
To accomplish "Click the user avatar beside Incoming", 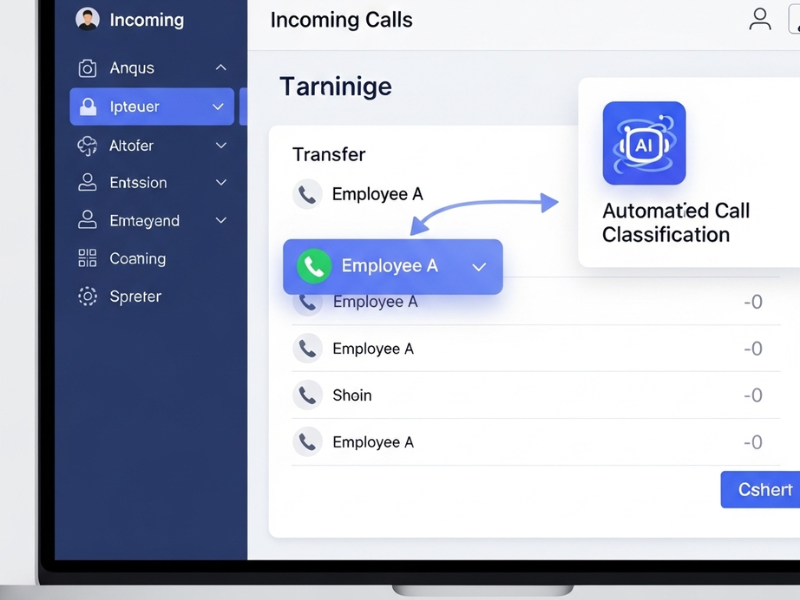I will pyautogui.click(x=87, y=19).
